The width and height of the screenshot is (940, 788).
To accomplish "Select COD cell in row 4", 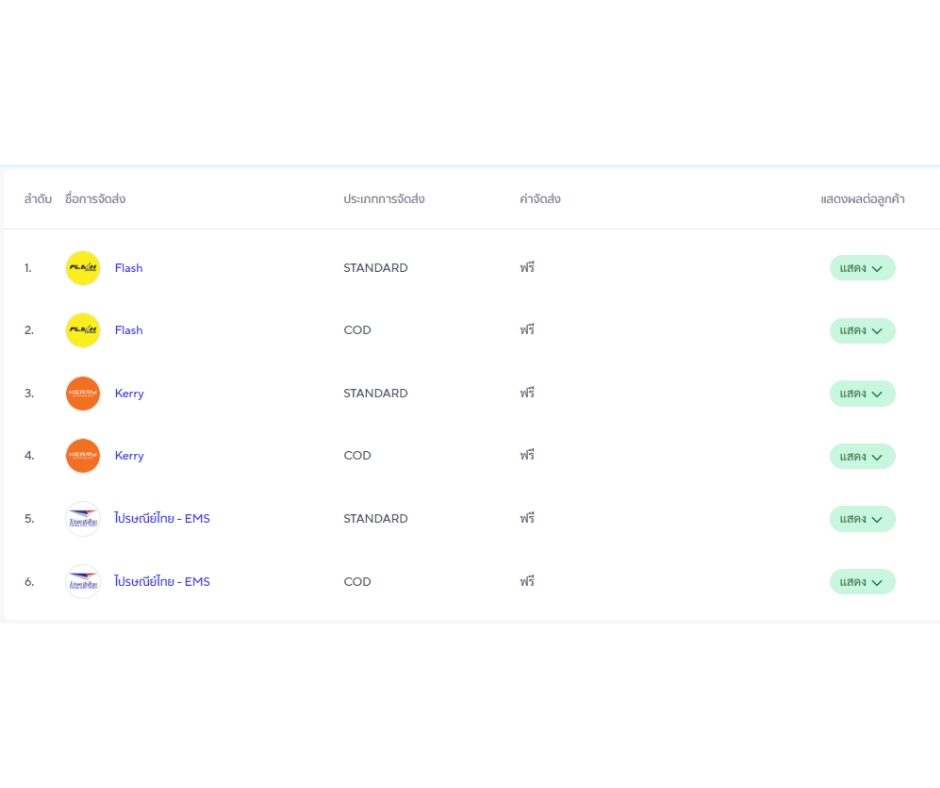I will click(x=357, y=456).
